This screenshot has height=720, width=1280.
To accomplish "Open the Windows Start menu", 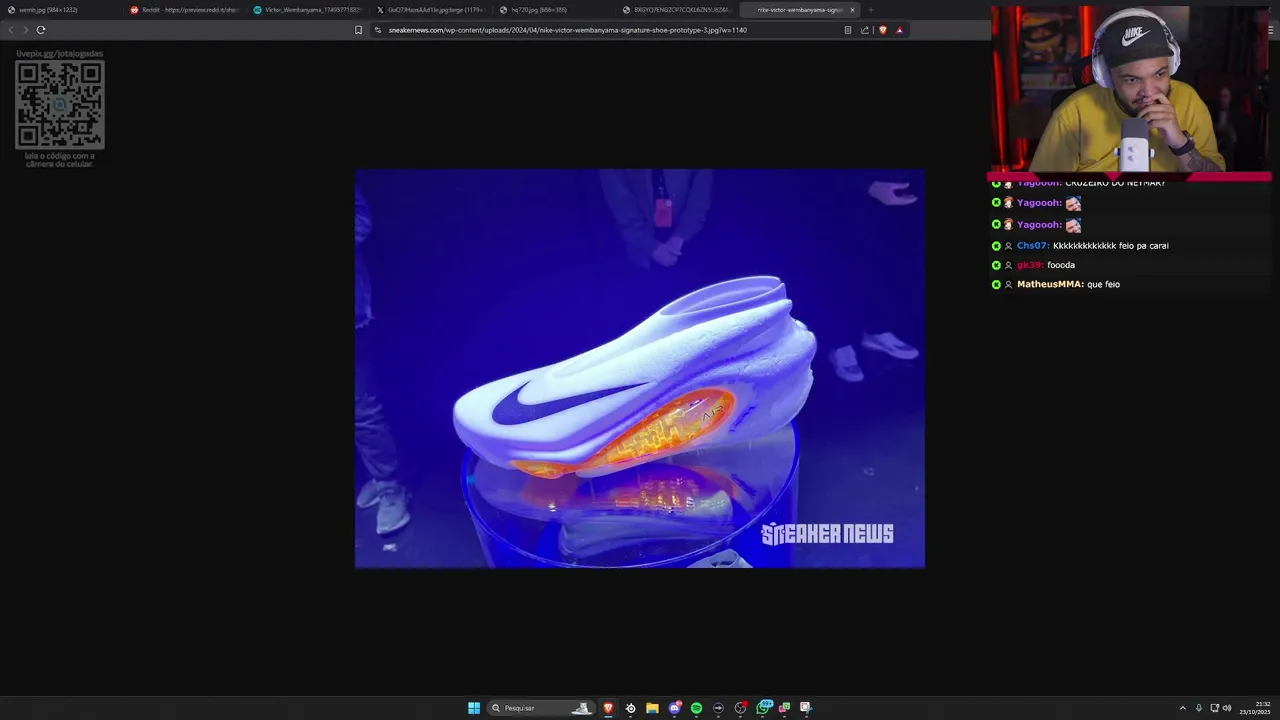I will pos(474,708).
